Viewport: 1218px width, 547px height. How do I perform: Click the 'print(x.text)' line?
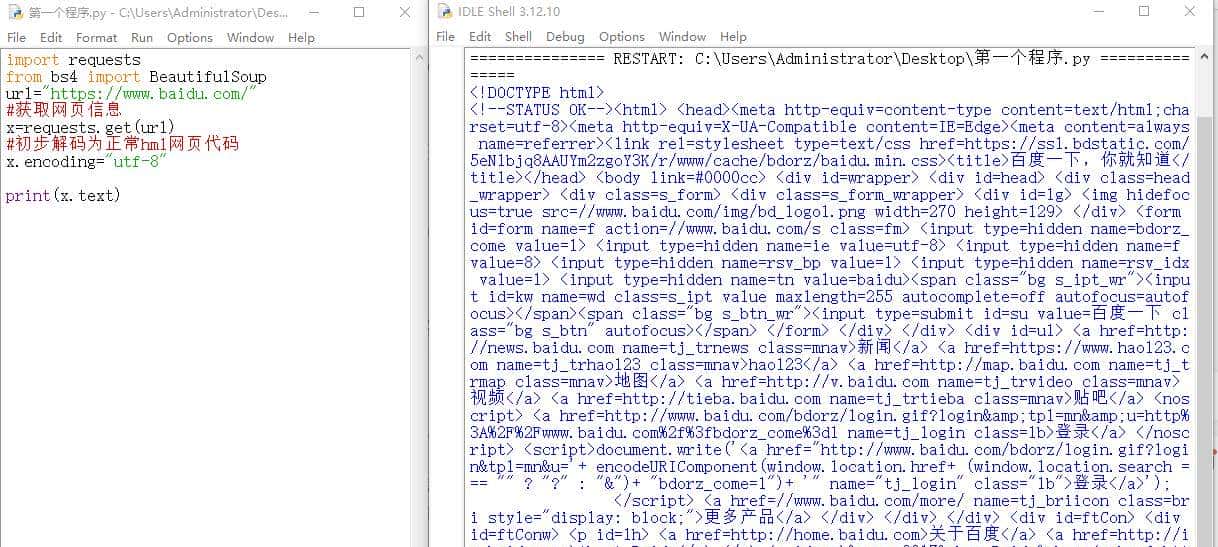(x=63, y=195)
